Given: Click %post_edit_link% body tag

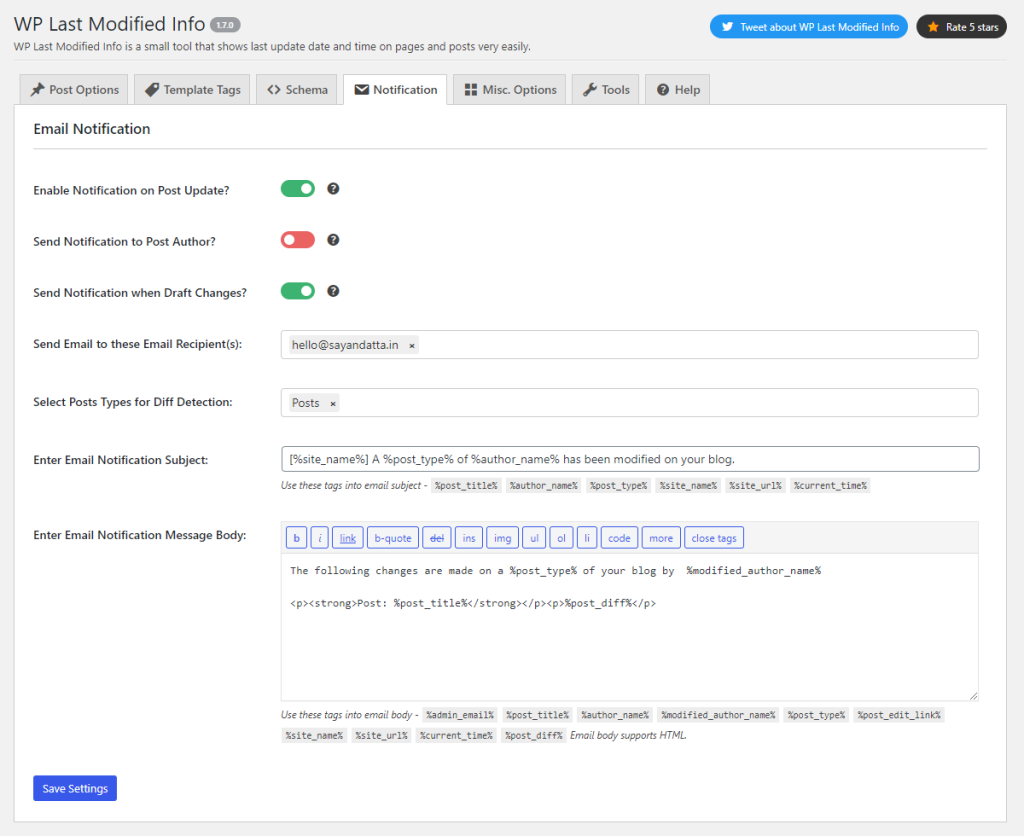Looking at the screenshot, I should click(x=899, y=715).
